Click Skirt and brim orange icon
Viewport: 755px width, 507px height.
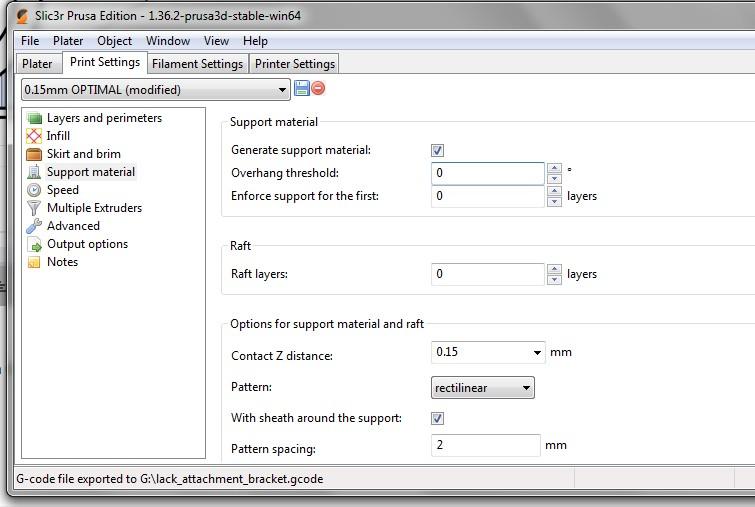[34, 154]
